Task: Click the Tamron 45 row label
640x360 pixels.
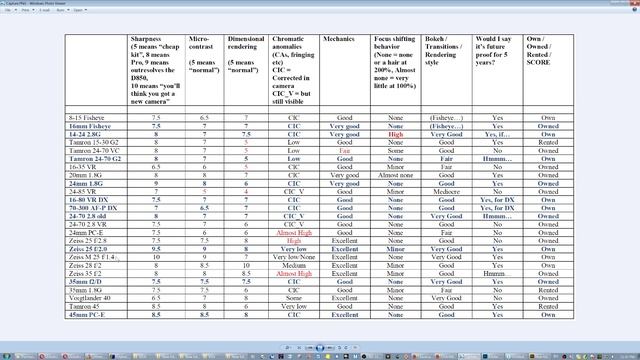Action: tap(84, 307)
